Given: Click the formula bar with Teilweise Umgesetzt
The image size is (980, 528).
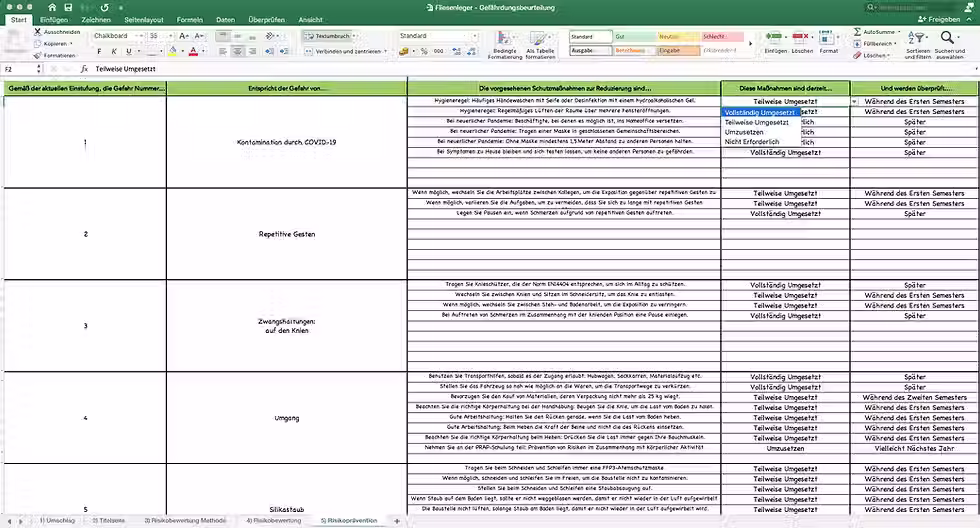Looking at the screenshot, I should pyautogui.click(x=534, y=69).
